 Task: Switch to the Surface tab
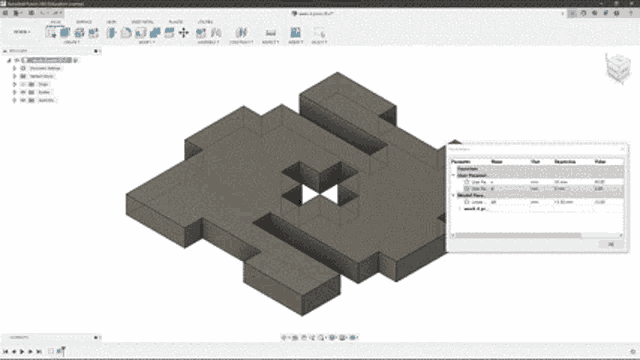[x=84, y=22]
